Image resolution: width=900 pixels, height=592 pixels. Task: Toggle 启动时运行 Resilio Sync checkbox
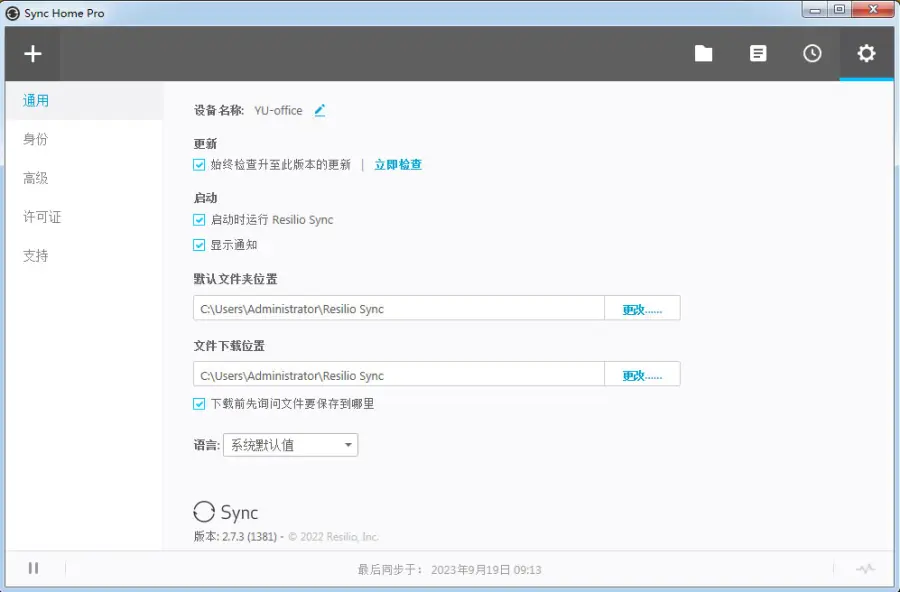[x=199, y=220]
